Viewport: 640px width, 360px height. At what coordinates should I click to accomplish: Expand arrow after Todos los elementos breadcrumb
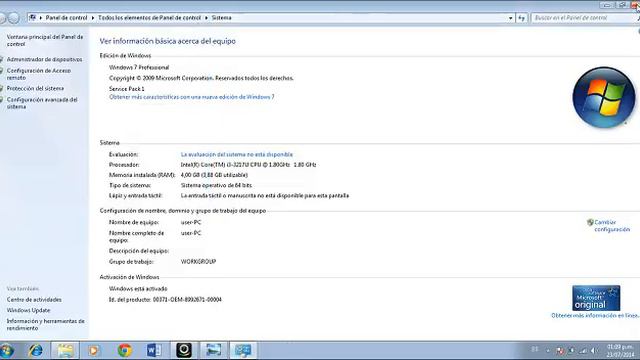coord(206,18)
